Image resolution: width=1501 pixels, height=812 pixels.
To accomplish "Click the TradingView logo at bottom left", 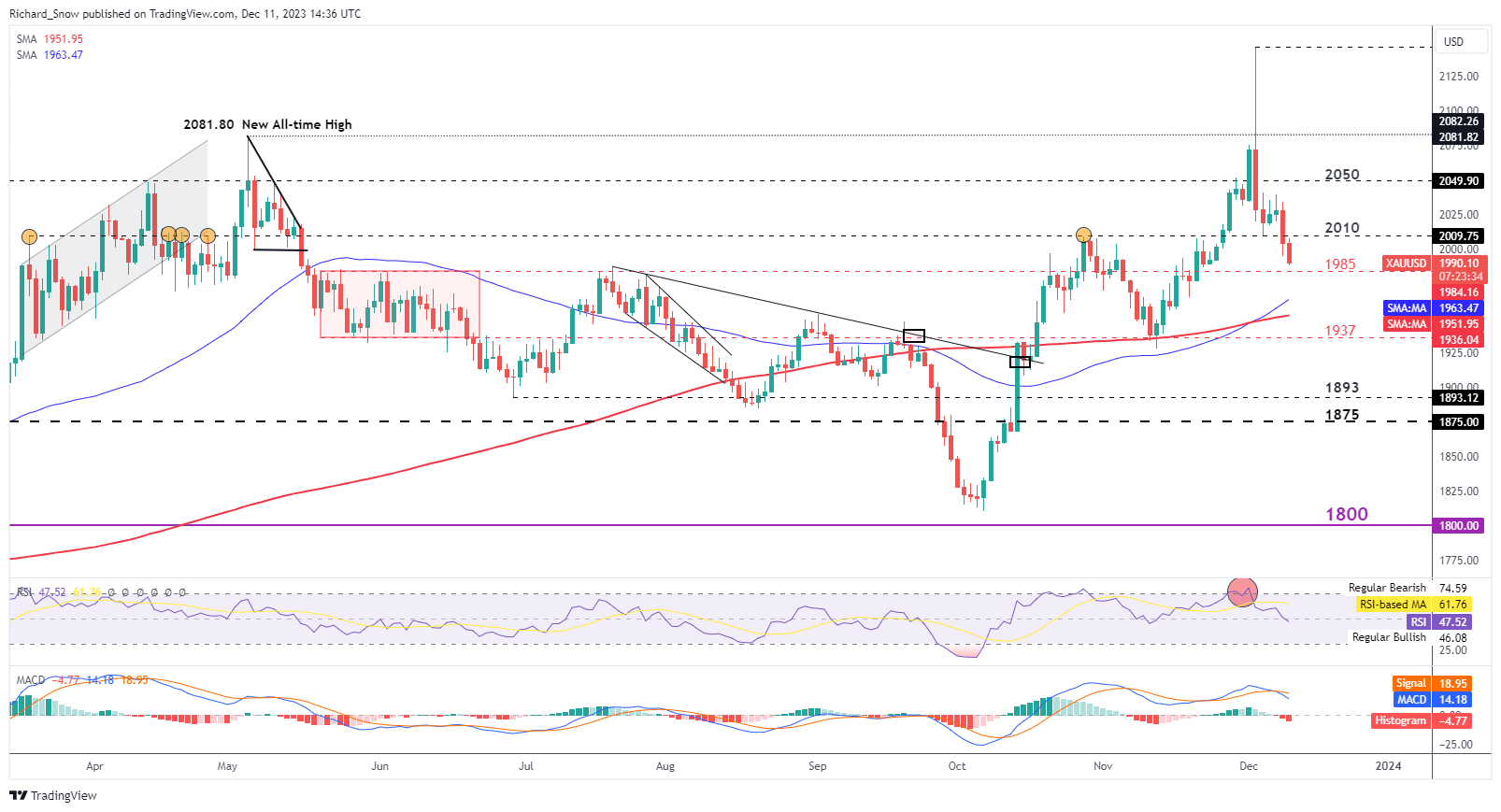I will (x=53, y=795).
